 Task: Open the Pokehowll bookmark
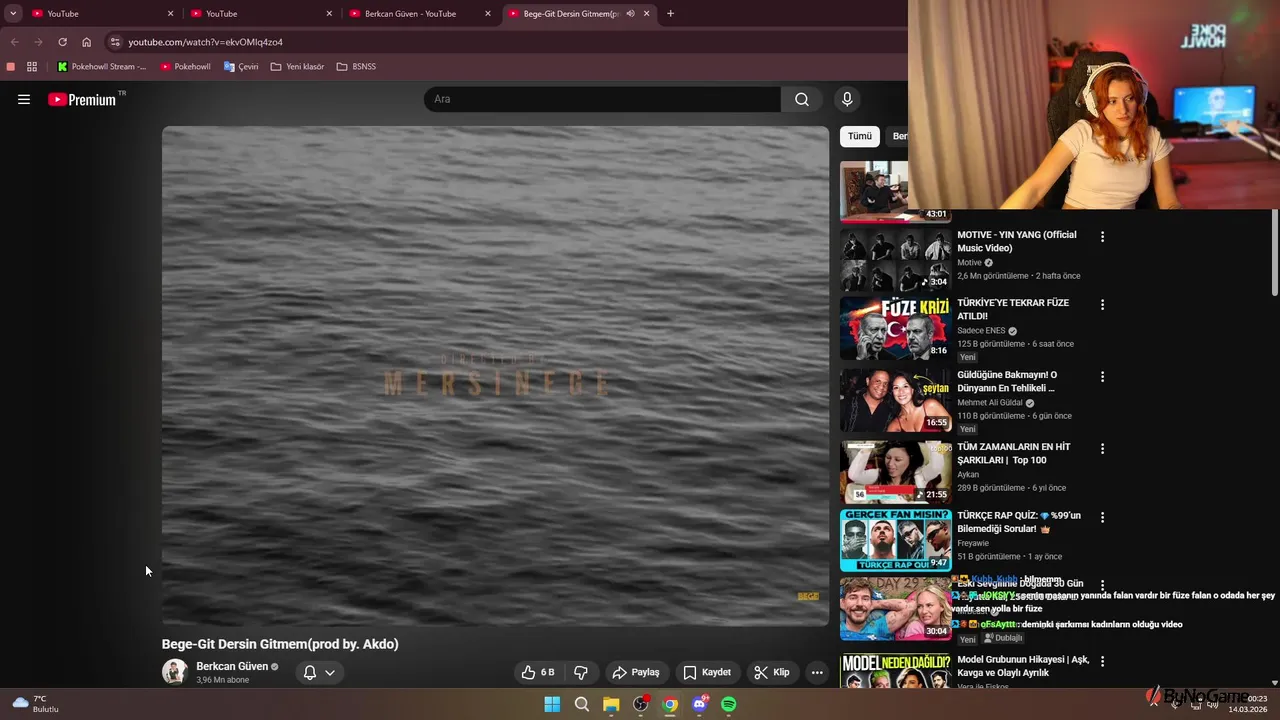coord(184,67)
